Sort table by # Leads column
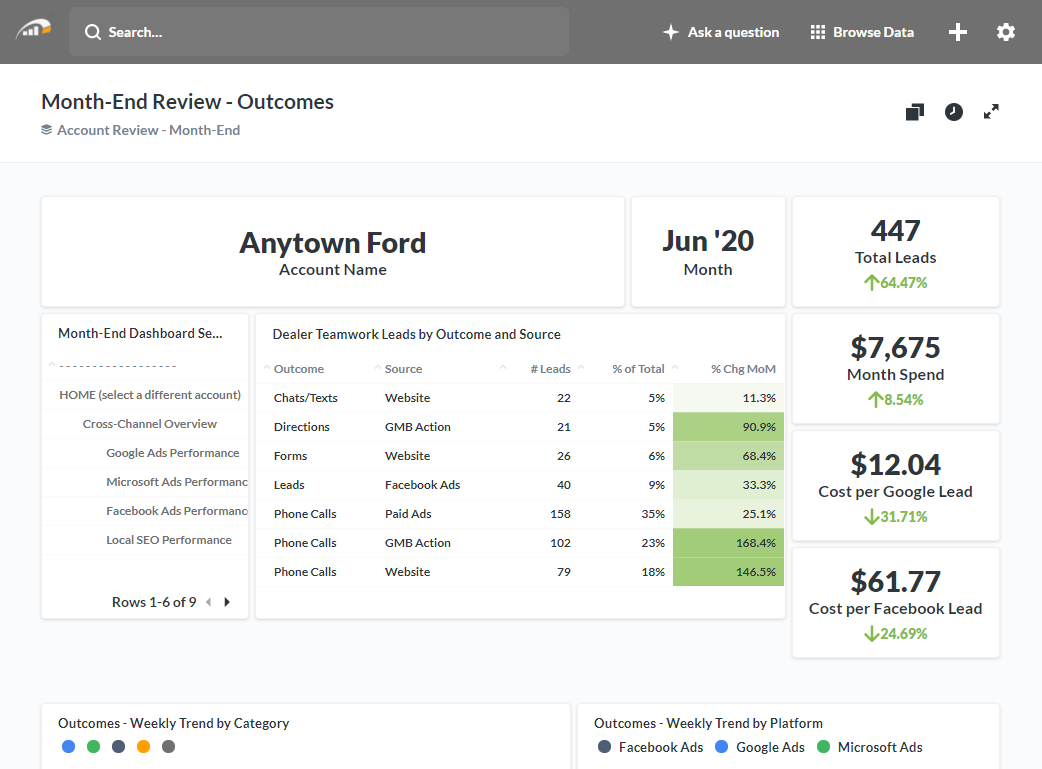This screenshot has width=1042, height=769. click(550, 369)
